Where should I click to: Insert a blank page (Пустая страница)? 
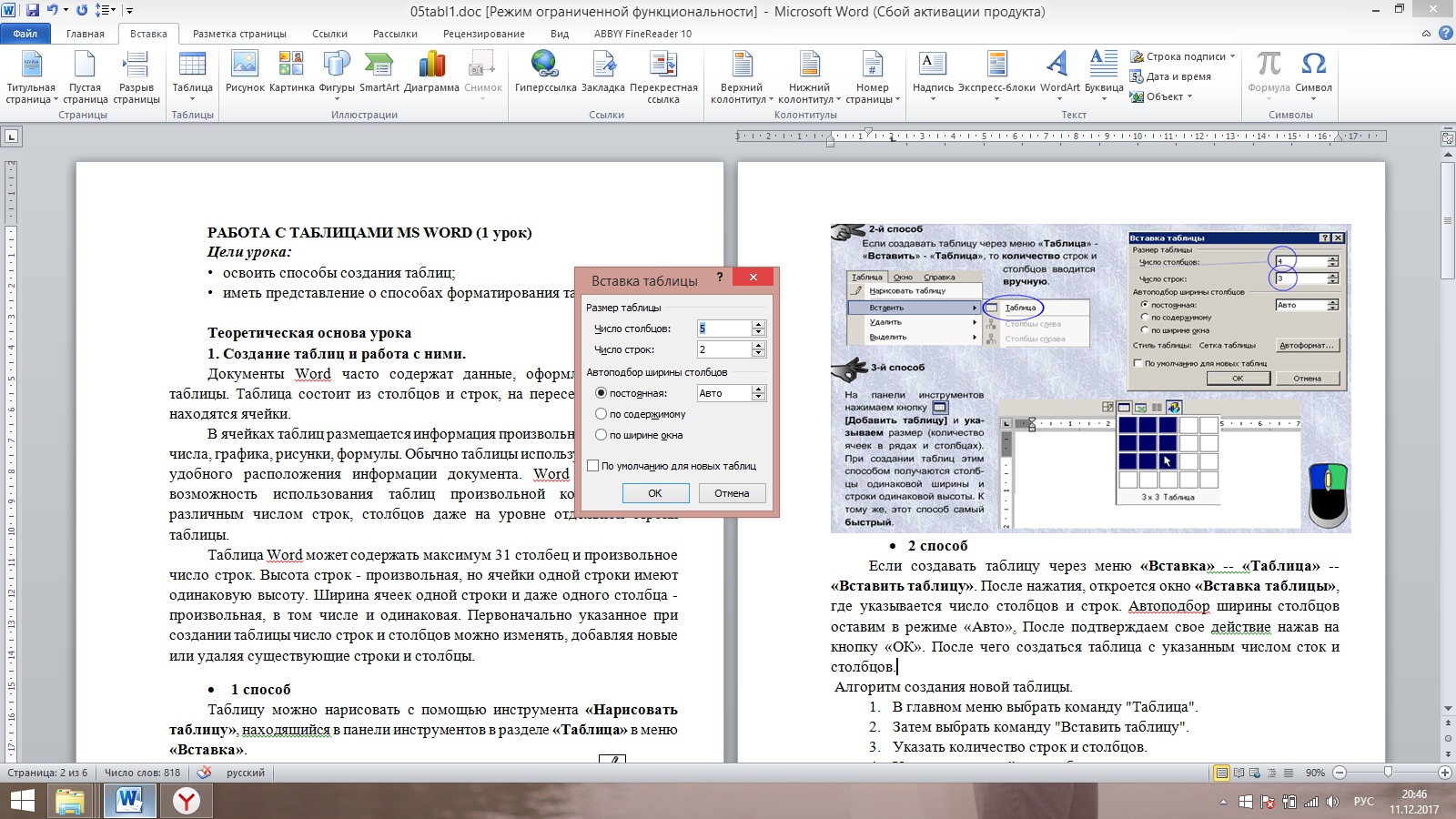coord(85,77)
